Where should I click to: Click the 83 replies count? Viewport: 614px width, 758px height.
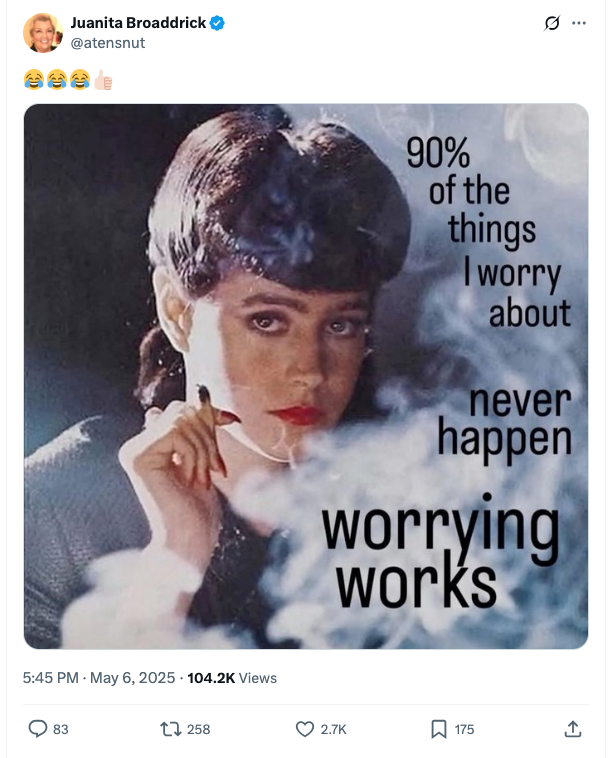click(60, 729)
